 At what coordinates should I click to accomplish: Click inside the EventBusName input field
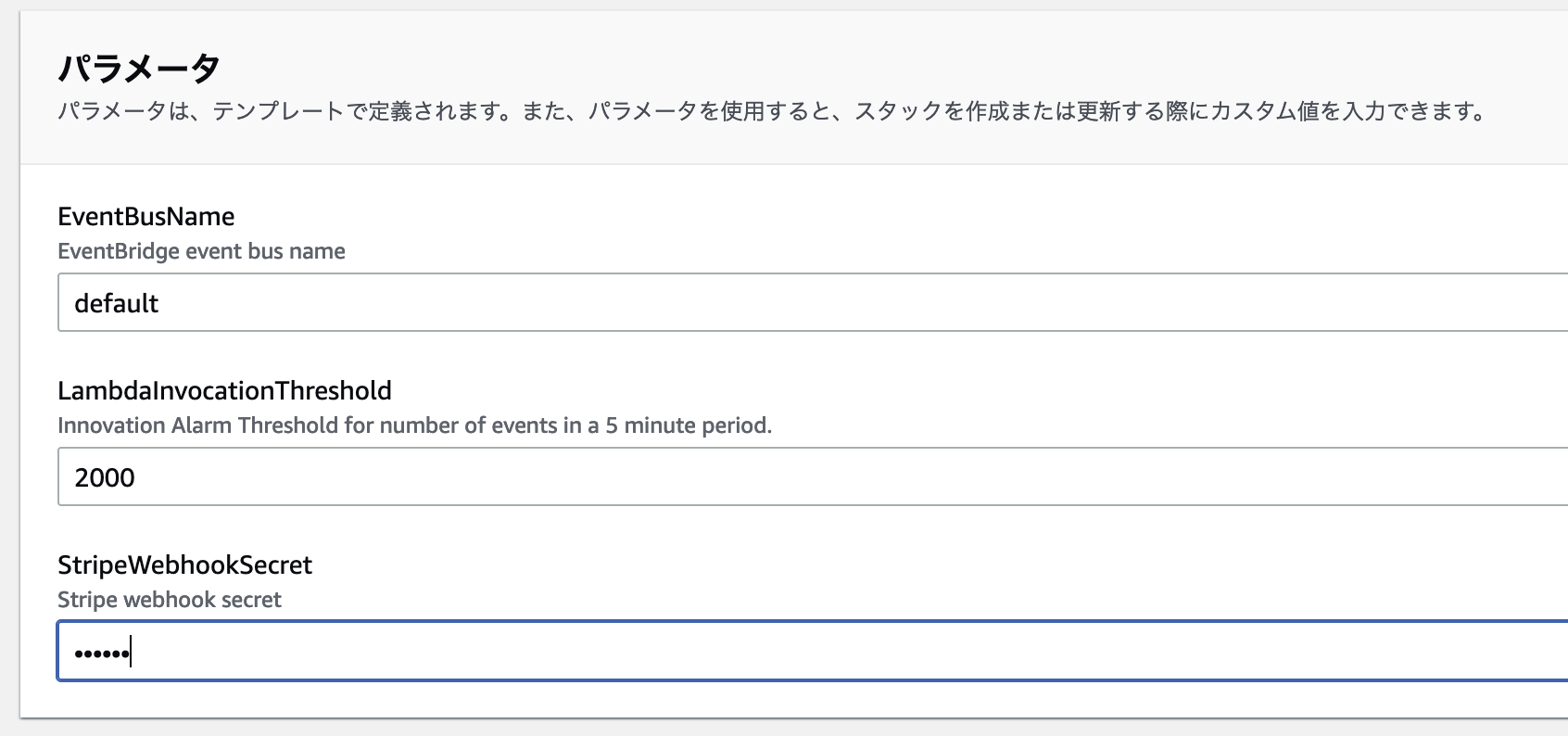click(556, 302)
